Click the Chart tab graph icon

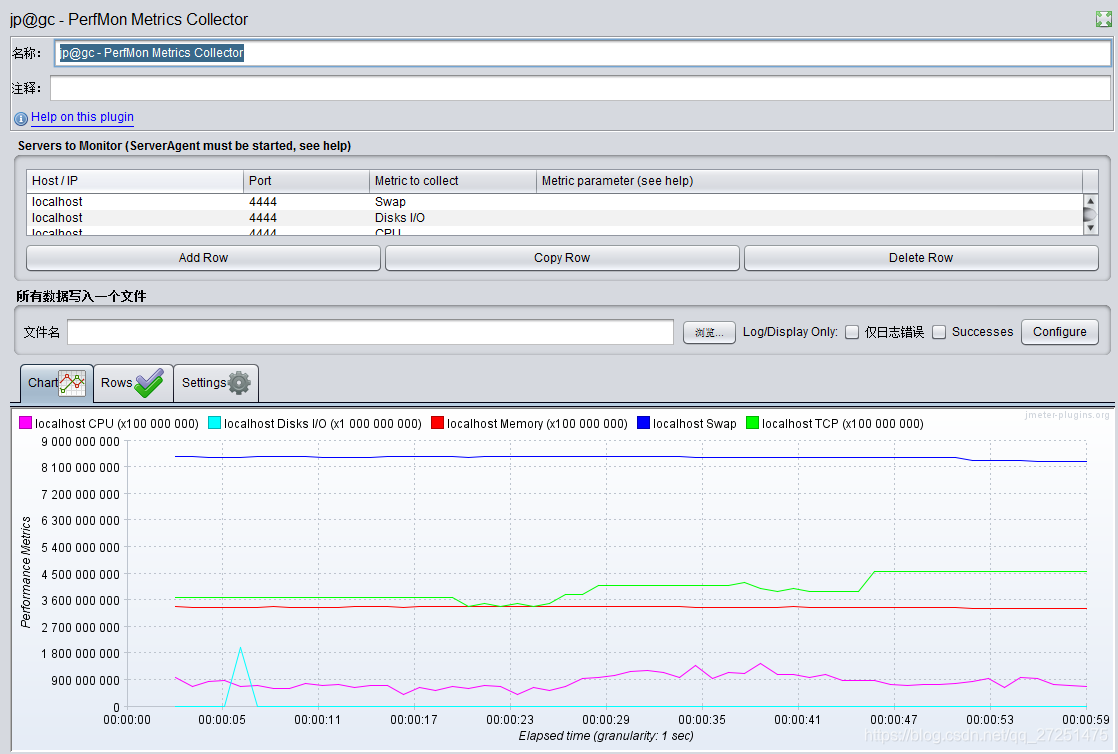pyautogui.click(x=72, y=383)
